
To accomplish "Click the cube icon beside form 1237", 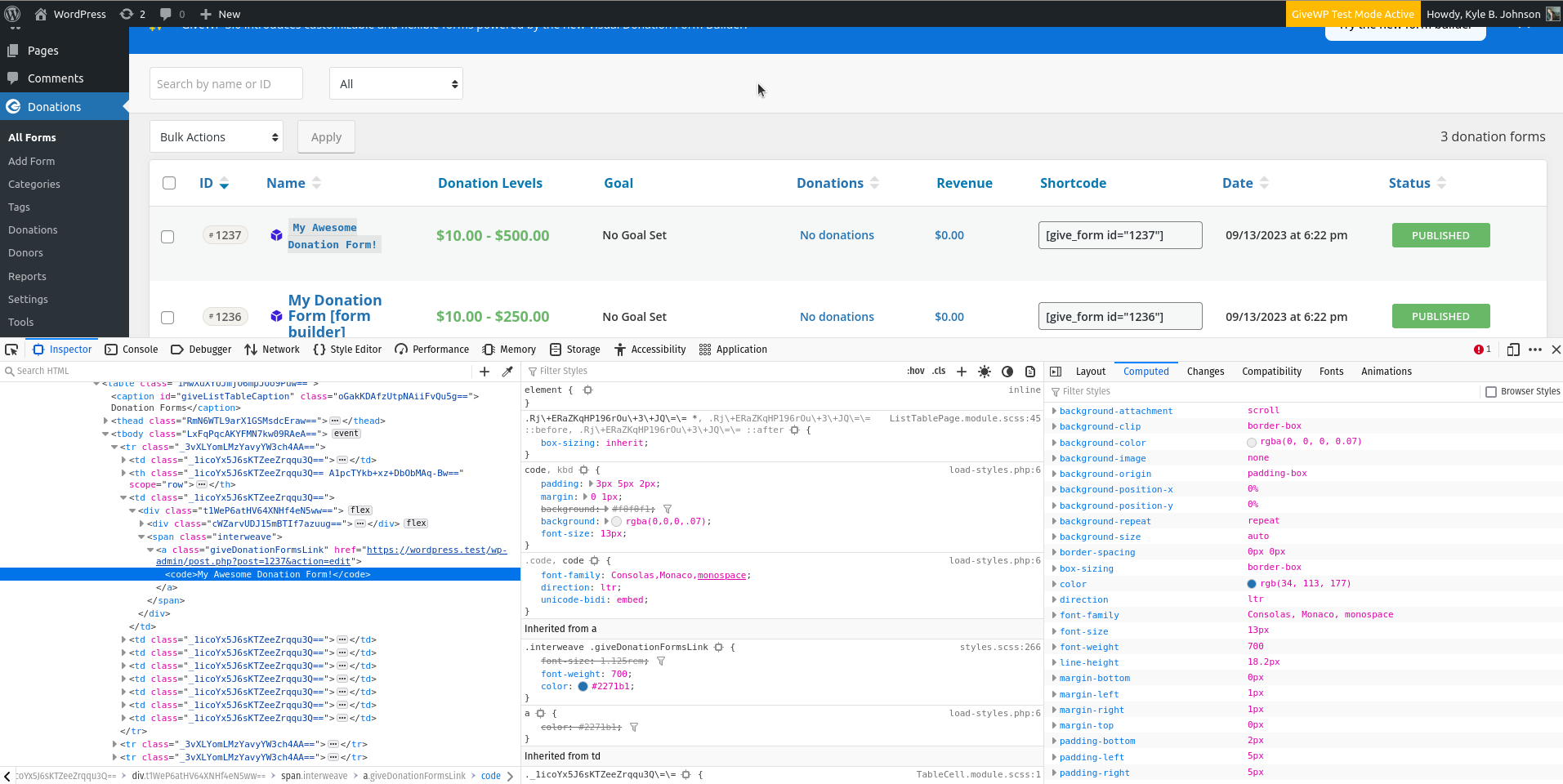I will [x=276, y=235].
